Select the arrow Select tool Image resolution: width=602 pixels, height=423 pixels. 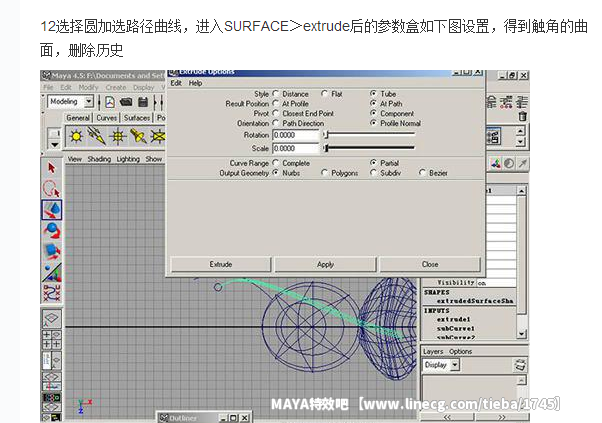[51, 168]
